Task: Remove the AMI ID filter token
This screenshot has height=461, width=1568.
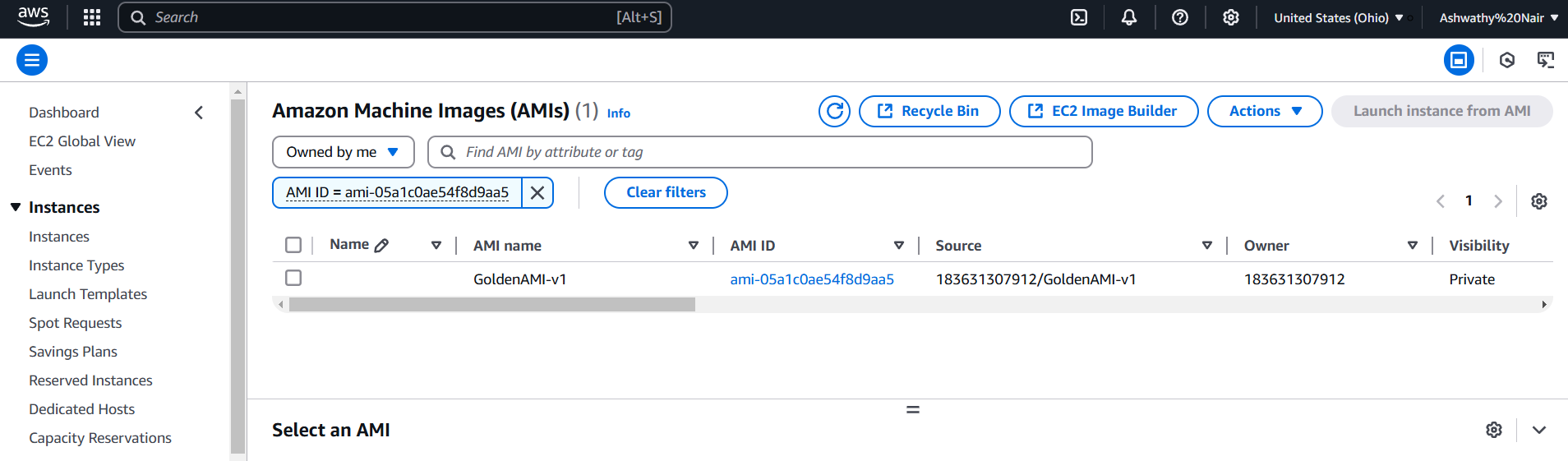Action: 537,192
